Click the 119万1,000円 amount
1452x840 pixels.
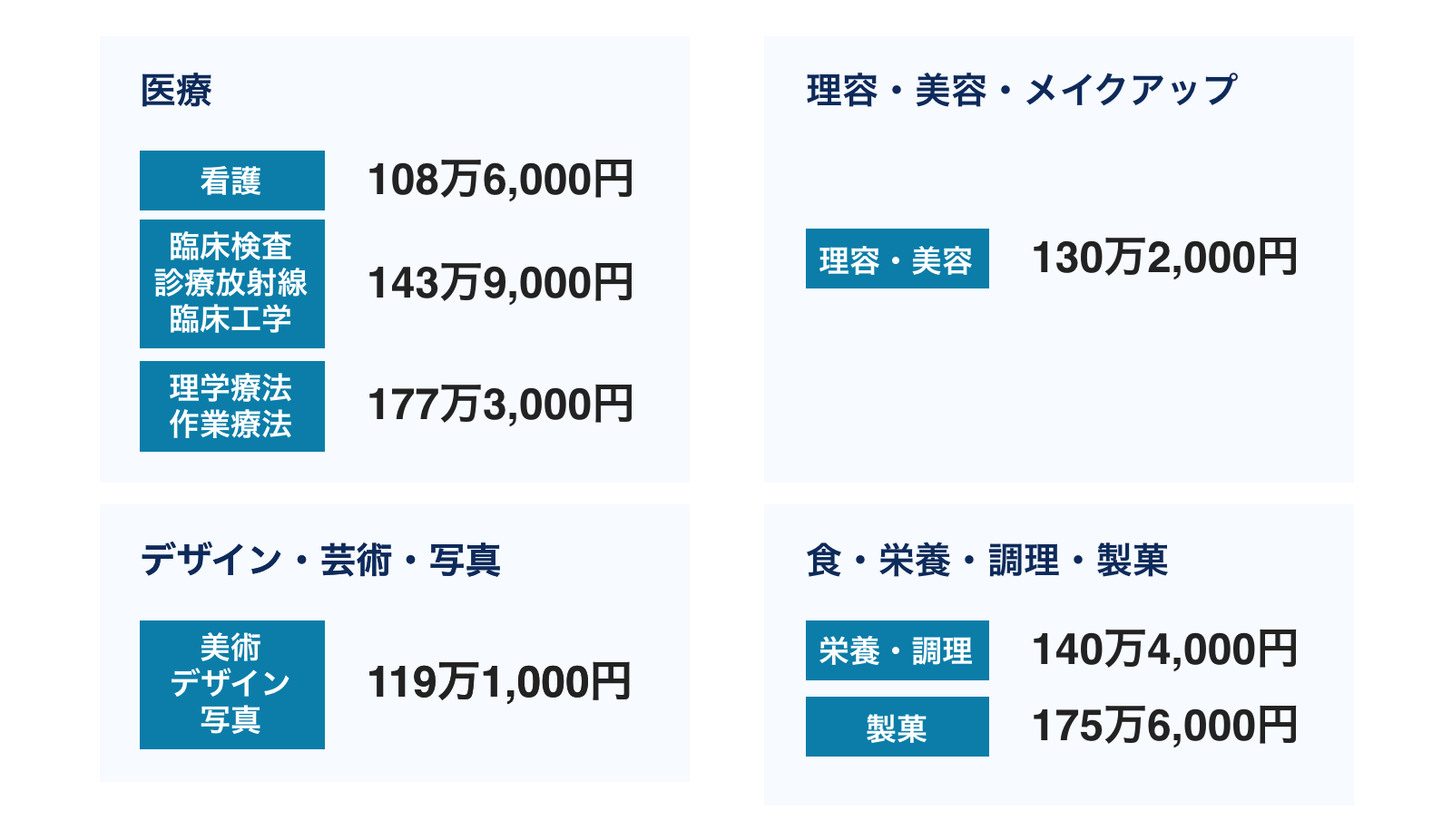point(500,682)
